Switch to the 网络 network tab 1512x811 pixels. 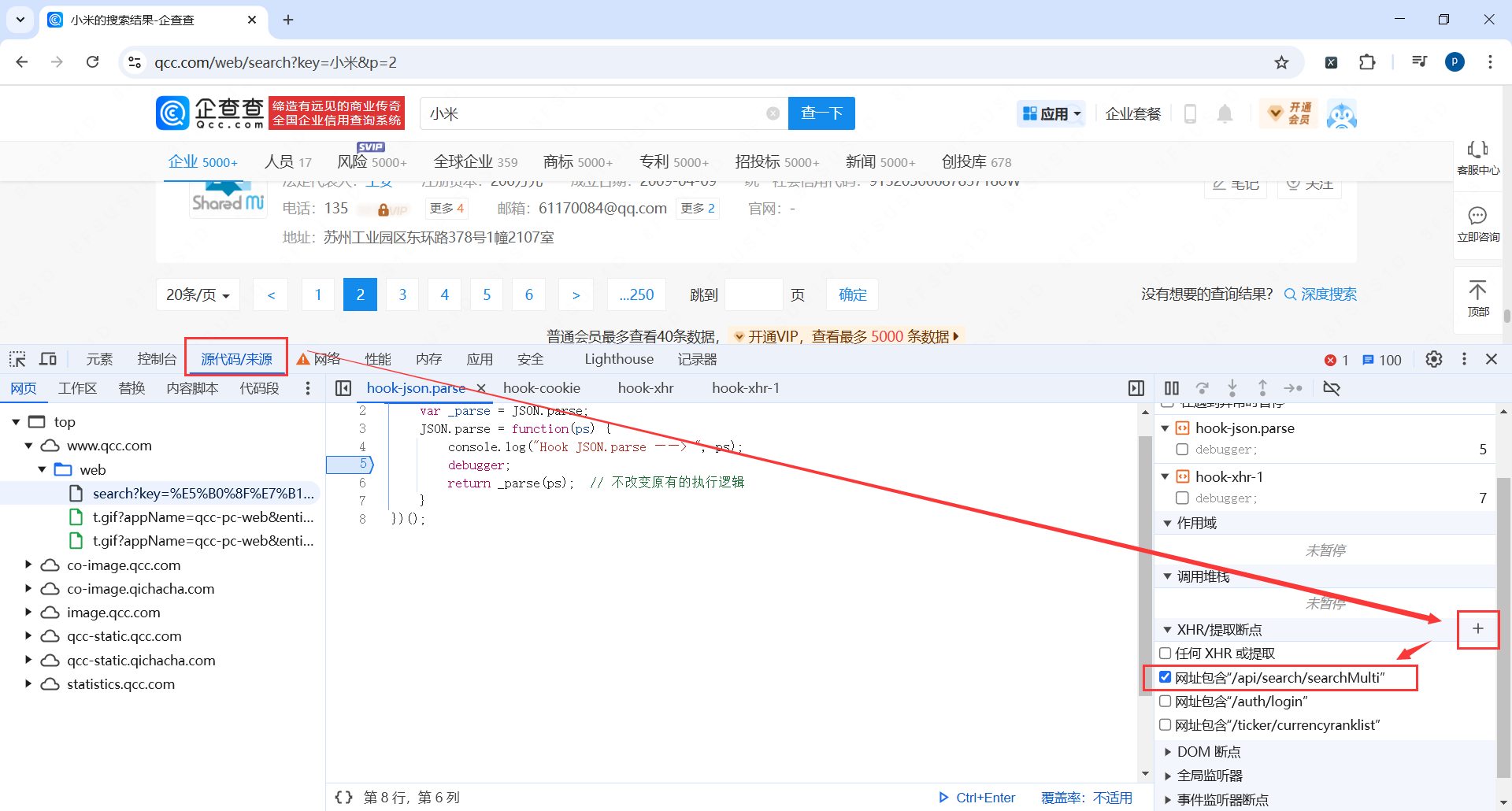click(x=326, y=359)
